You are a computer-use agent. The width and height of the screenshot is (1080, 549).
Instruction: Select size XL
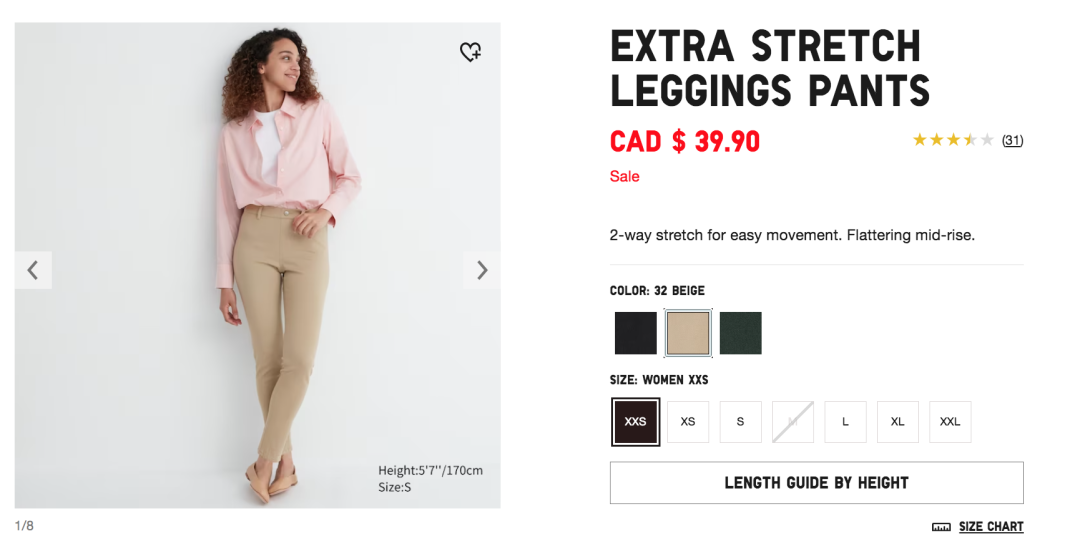(898, 422)
